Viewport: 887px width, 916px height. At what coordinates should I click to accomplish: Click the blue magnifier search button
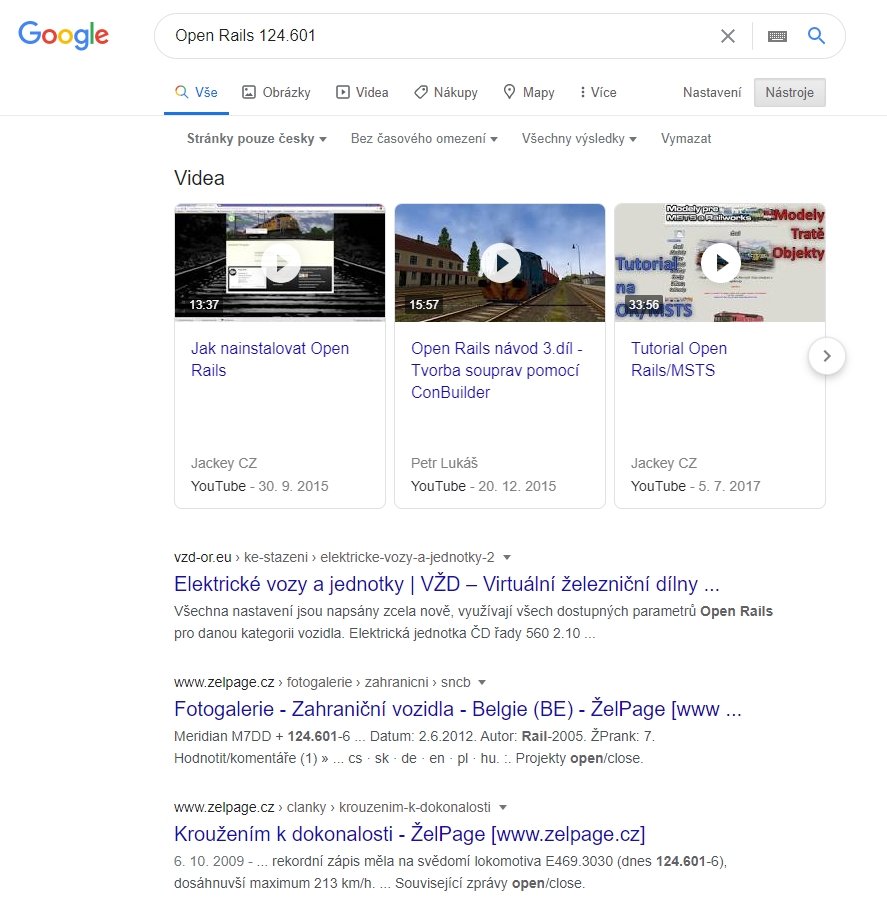[x=816, y=36]
